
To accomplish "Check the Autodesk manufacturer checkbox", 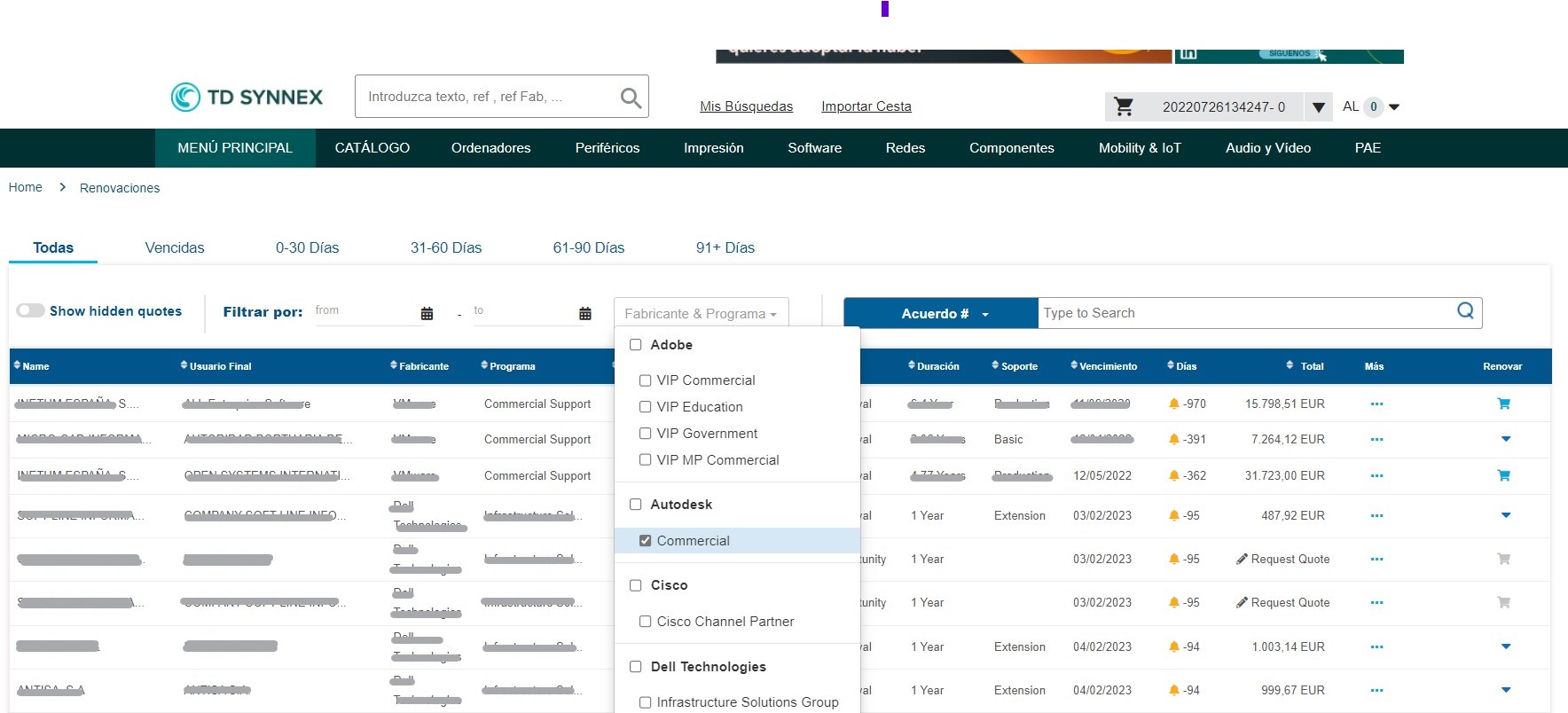I will click(x=635, y=505).
